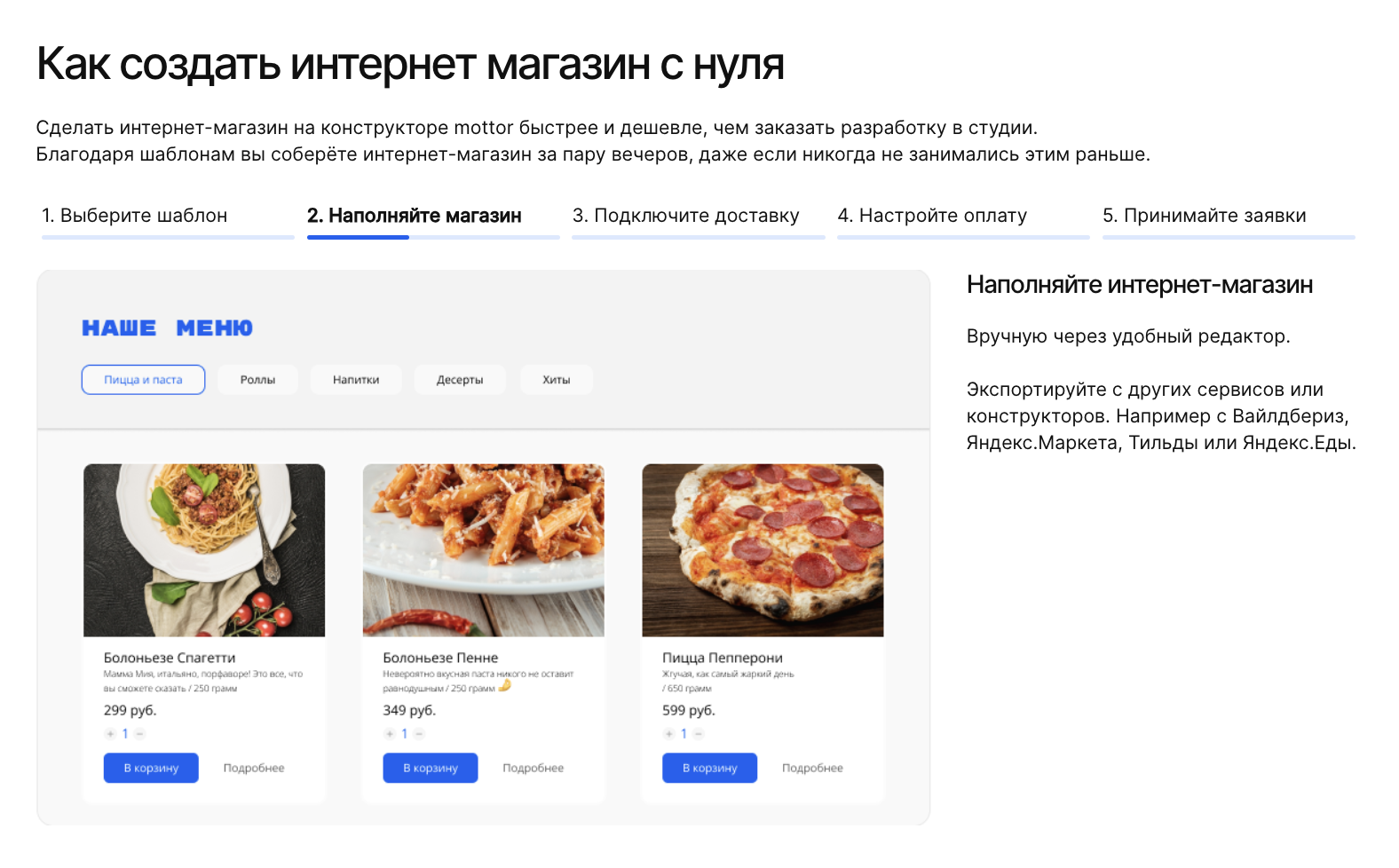The image size is (1399, 868).
Task: Go to '5. Принимайте заявки' tab
Action: [1204, 216]
